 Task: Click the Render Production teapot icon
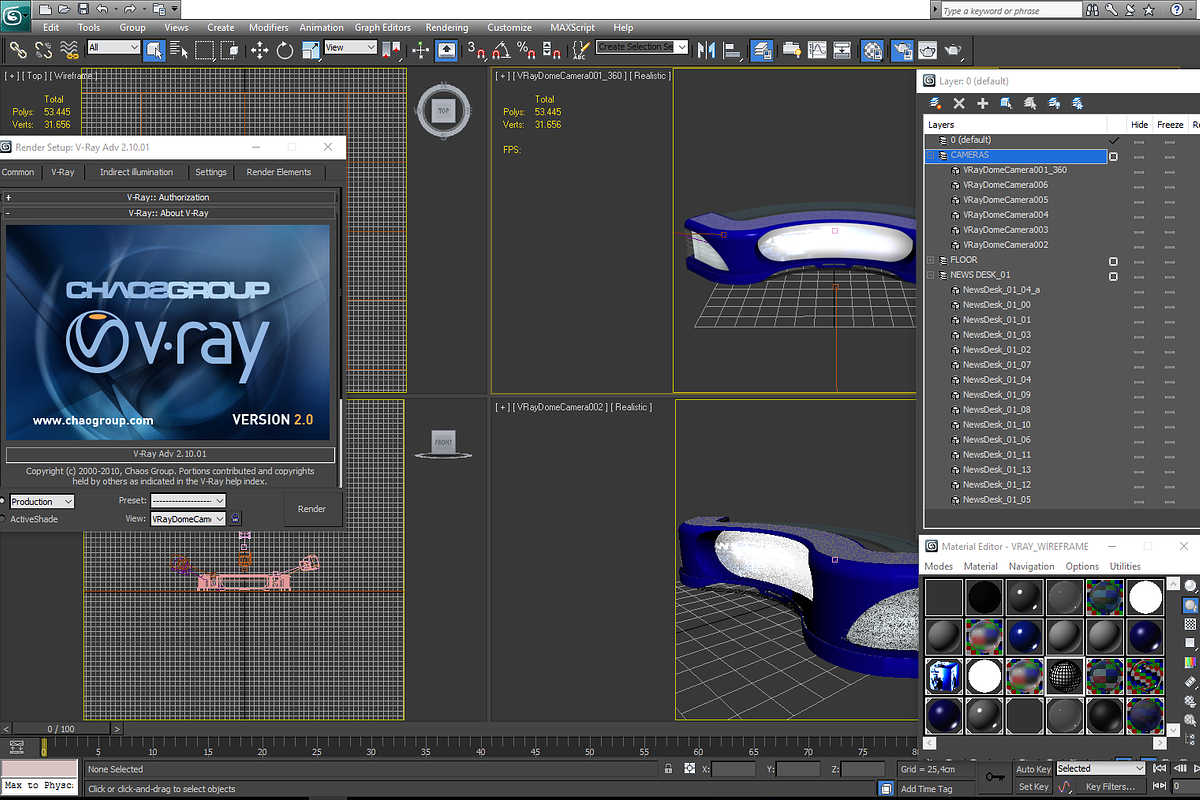955,49
